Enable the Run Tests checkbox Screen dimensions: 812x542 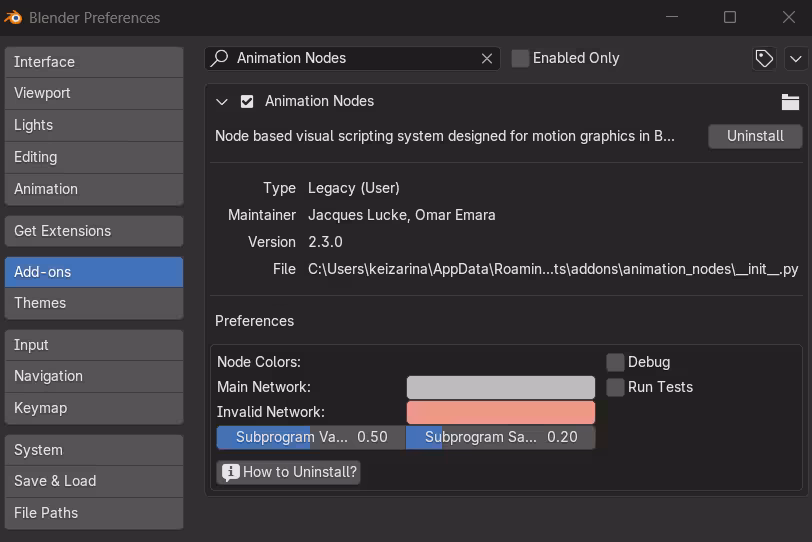pyautogui.click(x=615, y=387)
